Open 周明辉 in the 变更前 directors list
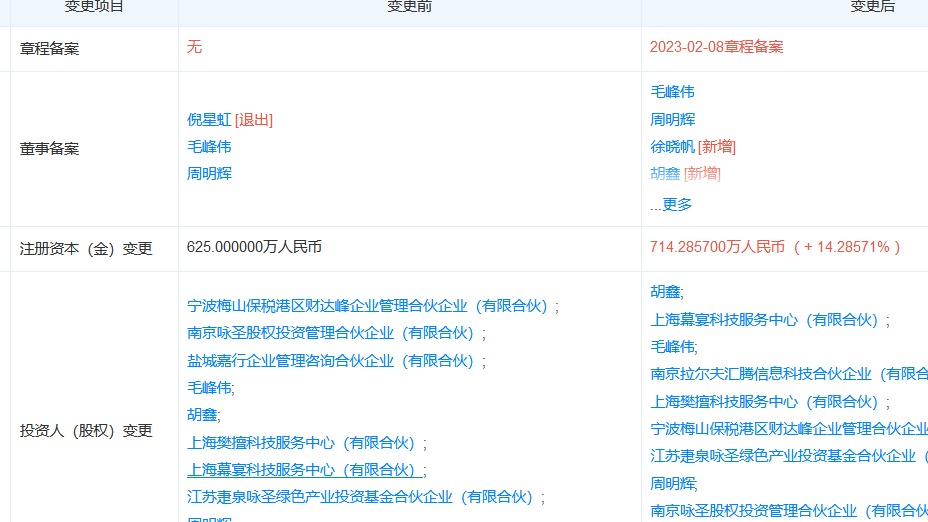This screenshot has width=928, height=522. [x=209, y=173]
